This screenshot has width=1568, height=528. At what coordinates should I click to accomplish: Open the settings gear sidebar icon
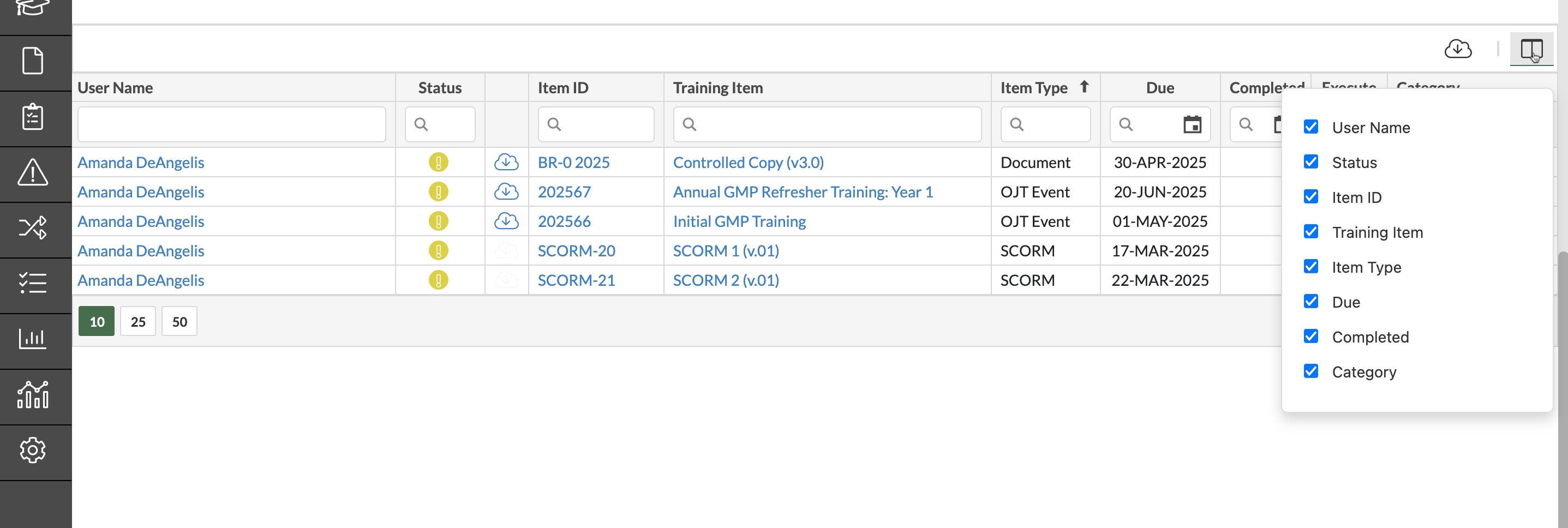33,450
